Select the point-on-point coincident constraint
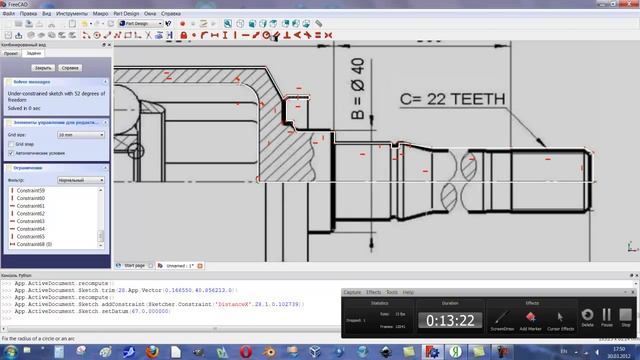Image resolution: width=640 pixels, height=360 pixels. coord(194,36)
